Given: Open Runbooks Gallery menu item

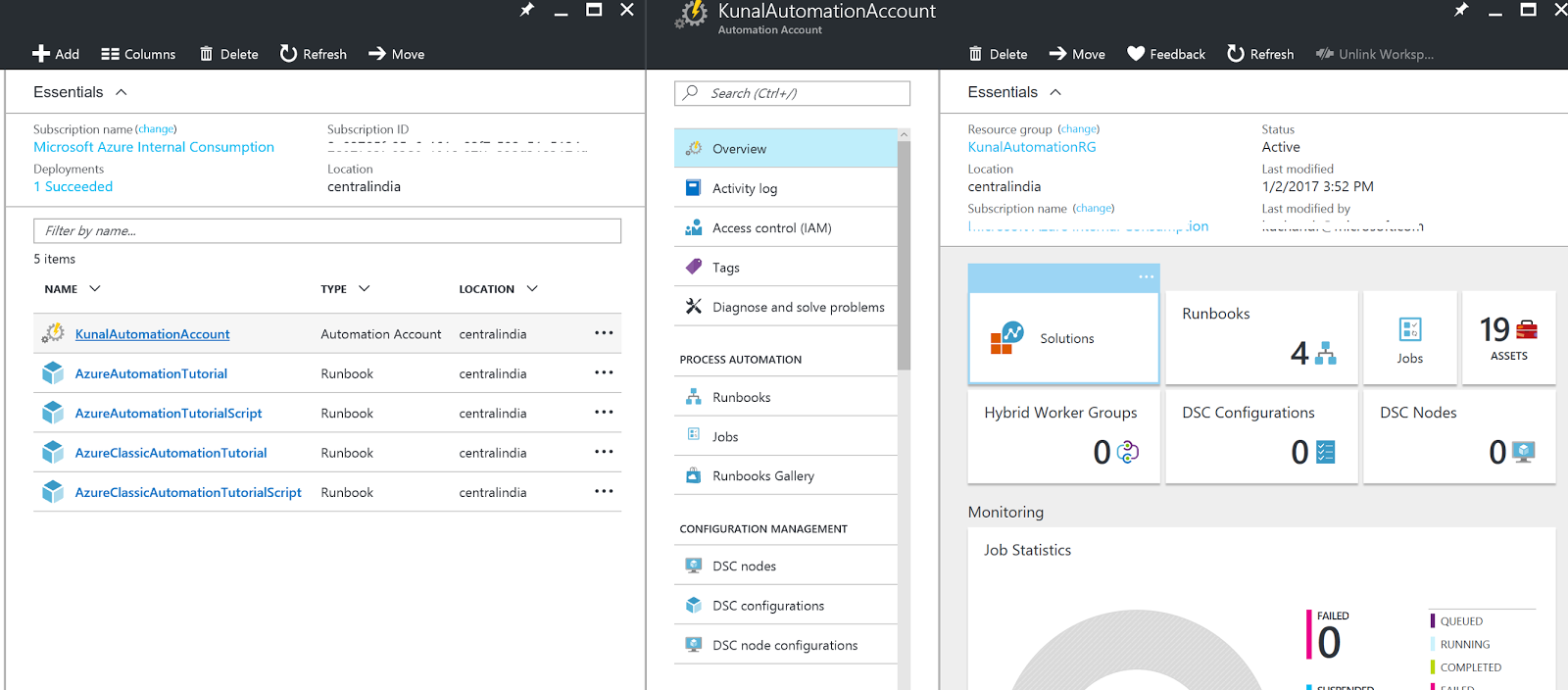Looking at the screenshot, I should point(786,475).
